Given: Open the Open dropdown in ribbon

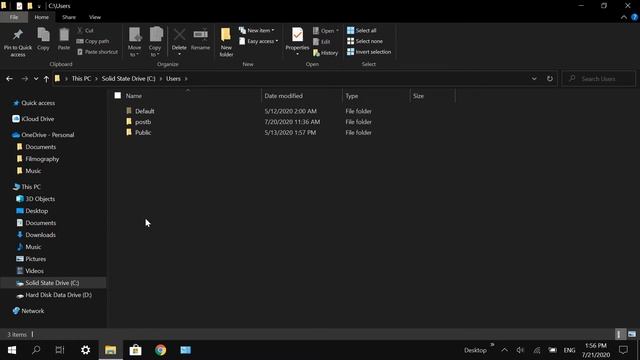Looking at the screenshot, I should pyautogui.click(x=326, y=31).
